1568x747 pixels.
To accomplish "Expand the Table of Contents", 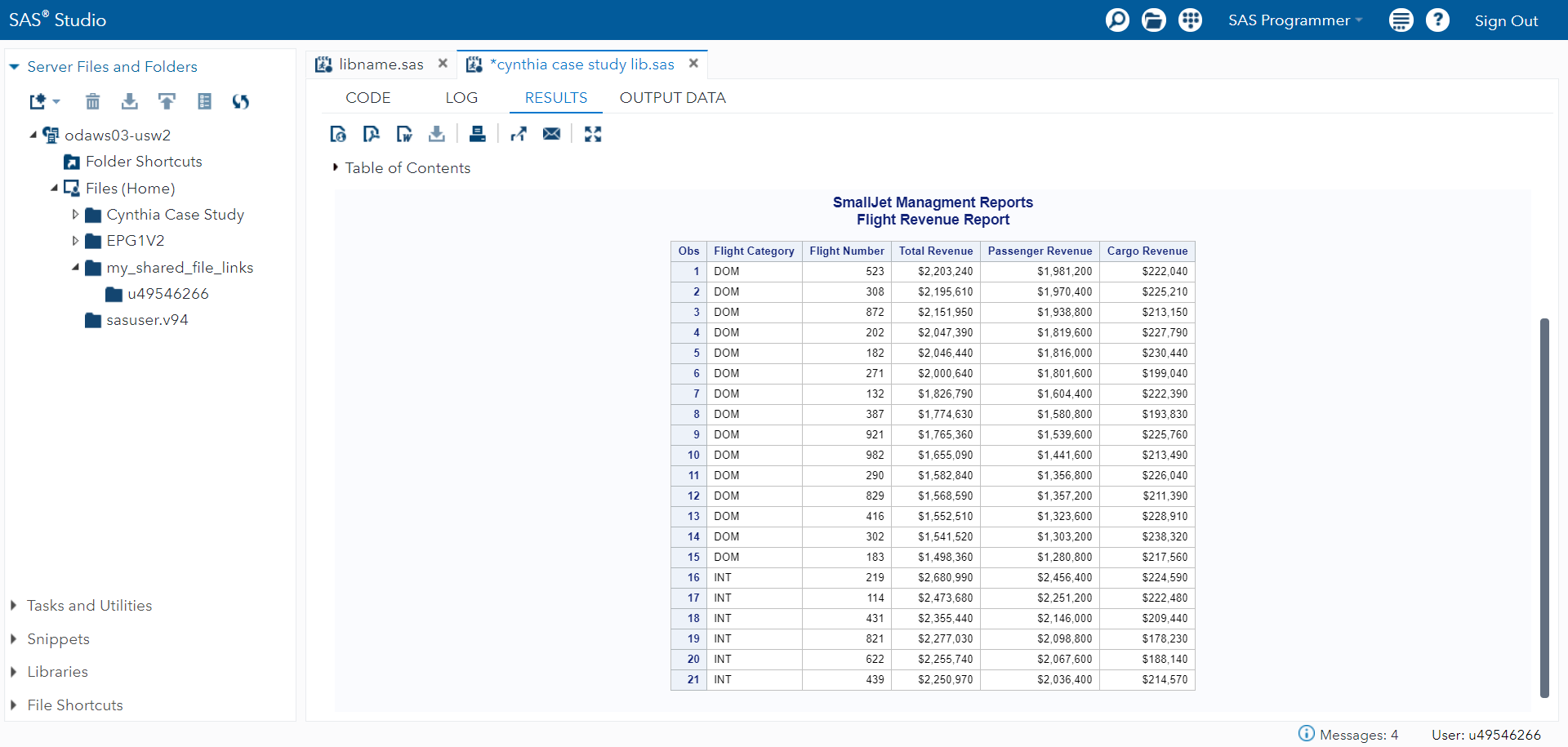I will (336, 167).
